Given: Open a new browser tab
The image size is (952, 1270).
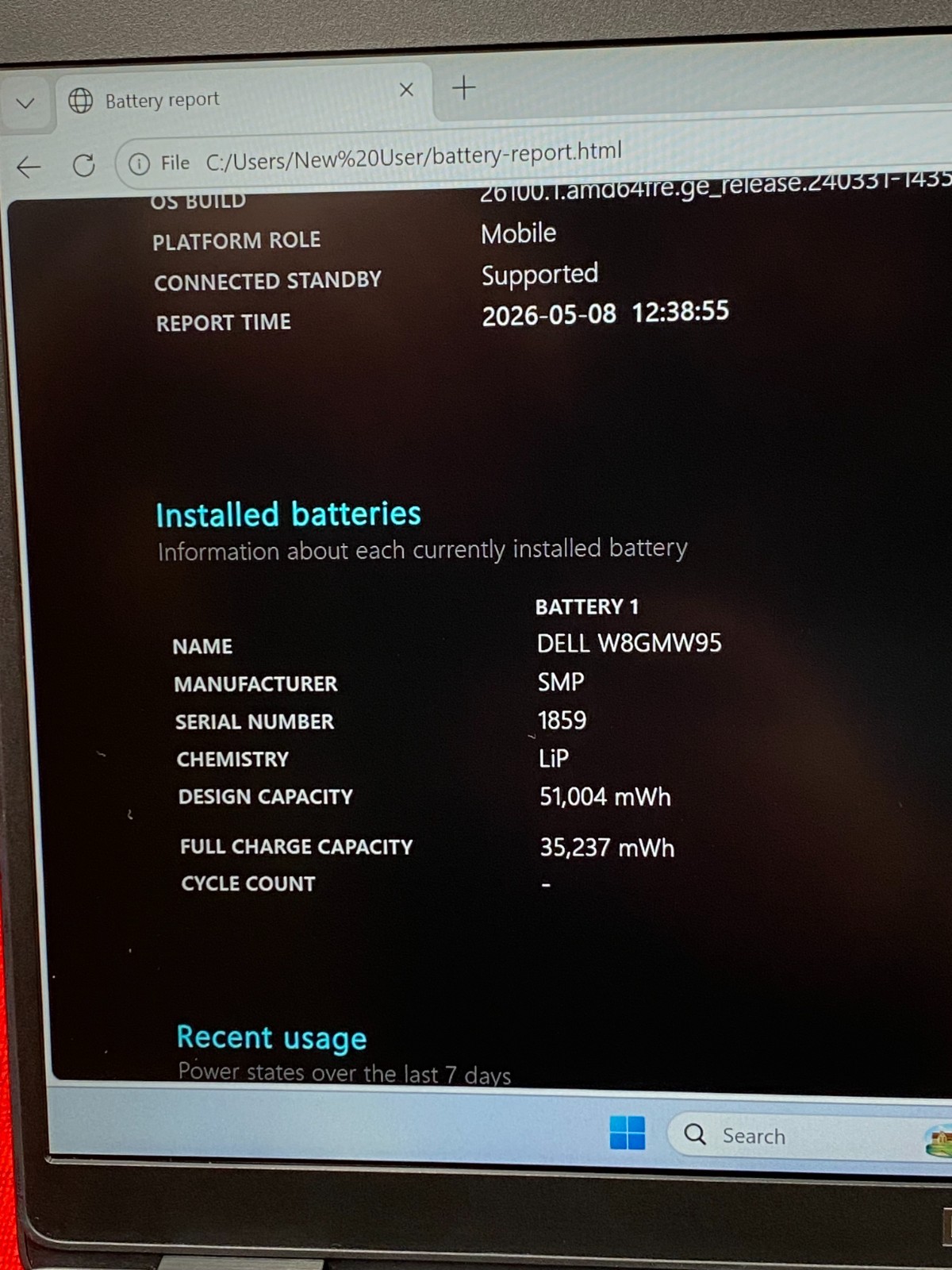Looking at the screenshot, I should pos(464,87).
